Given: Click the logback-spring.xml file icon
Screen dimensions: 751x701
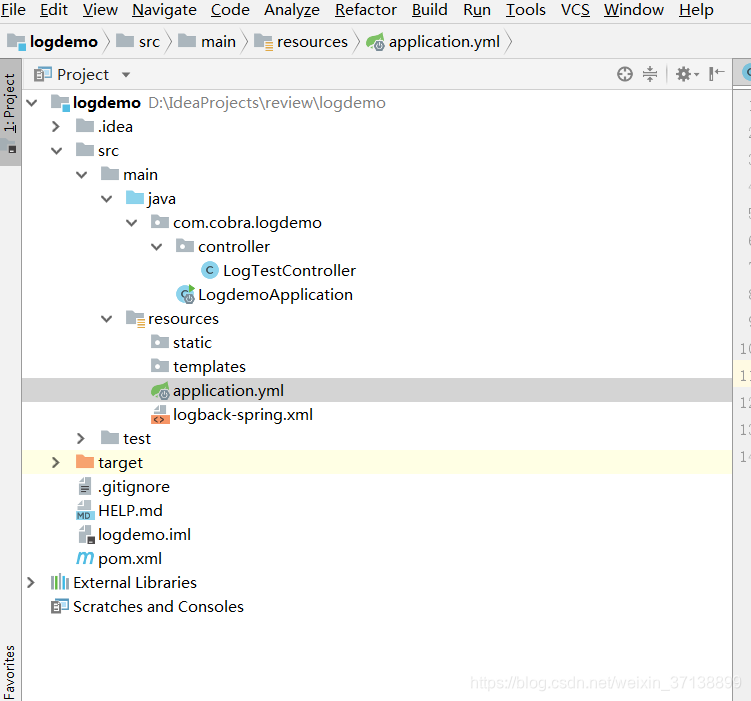Looking at the screenshot, I should click(160, 415).
